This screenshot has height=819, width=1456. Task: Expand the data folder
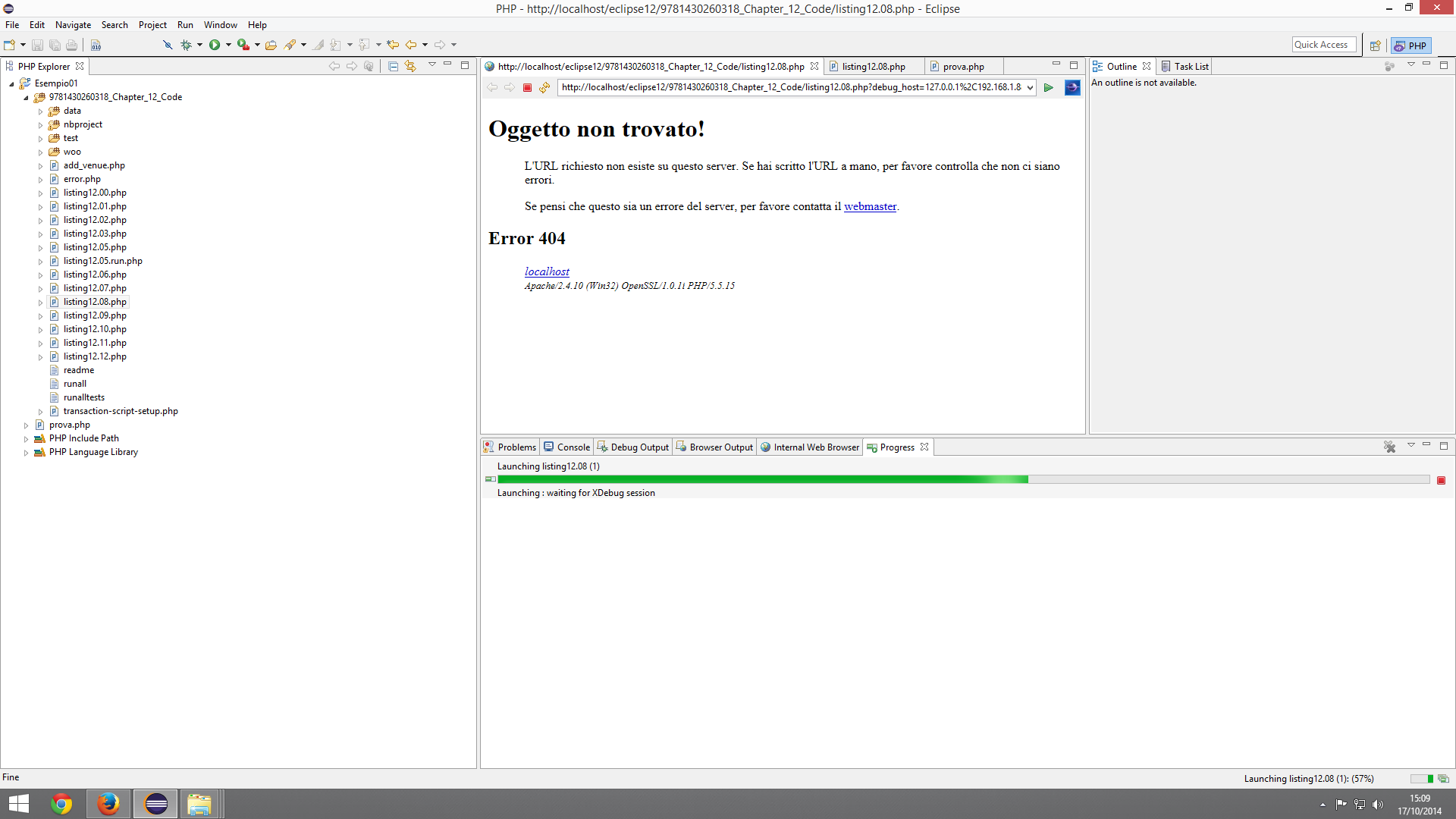point(41,111)
